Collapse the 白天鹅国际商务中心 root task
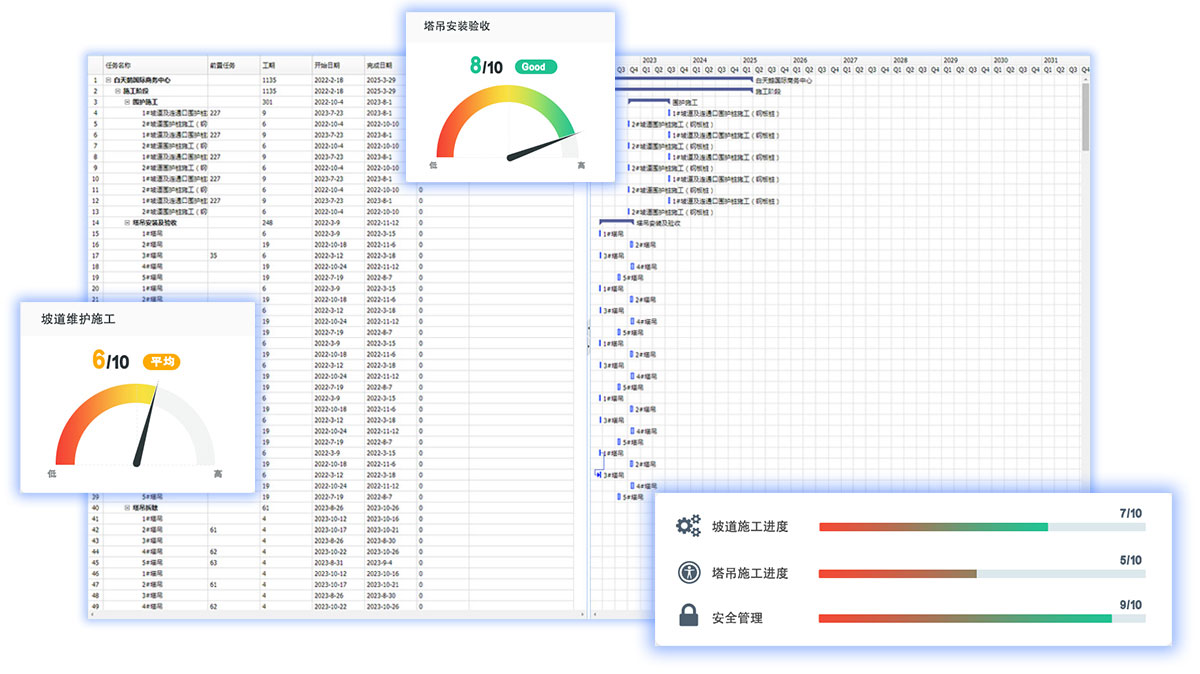 click(108, 80)
